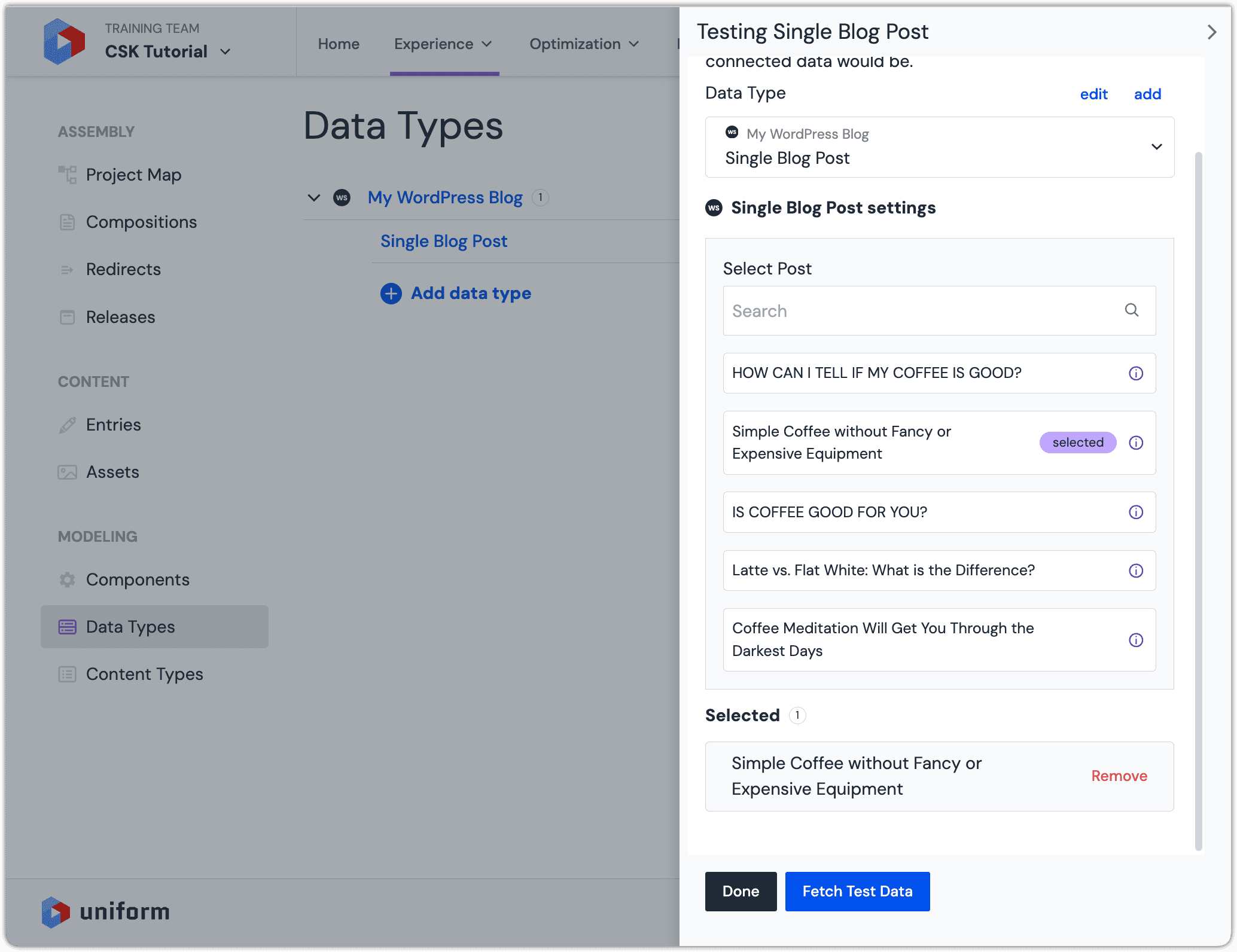1237x952 pixels.
Task: Open Components page
Action: pyautogui.click(x=138, y=579)
